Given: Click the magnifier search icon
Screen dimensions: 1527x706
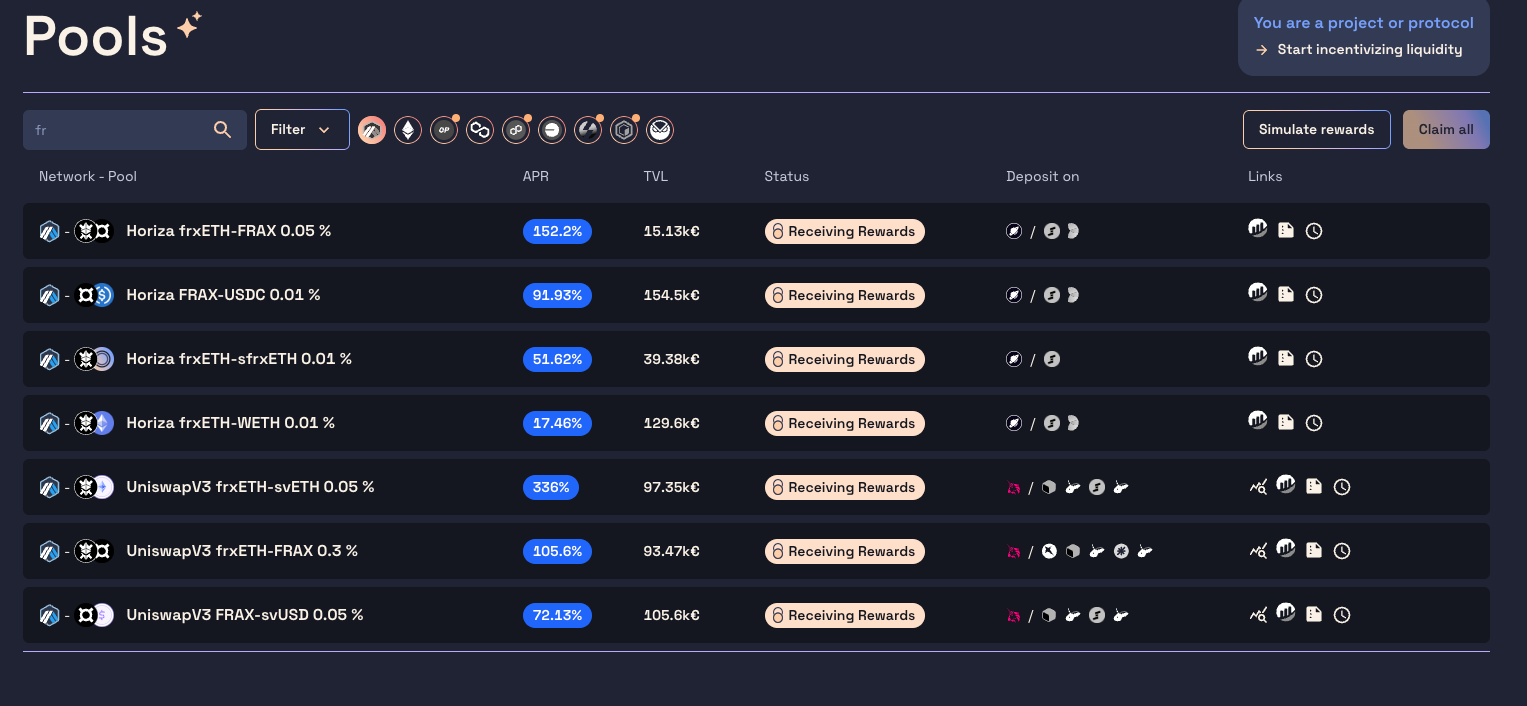Looking at the screenshot, I should tap(222, 129).
